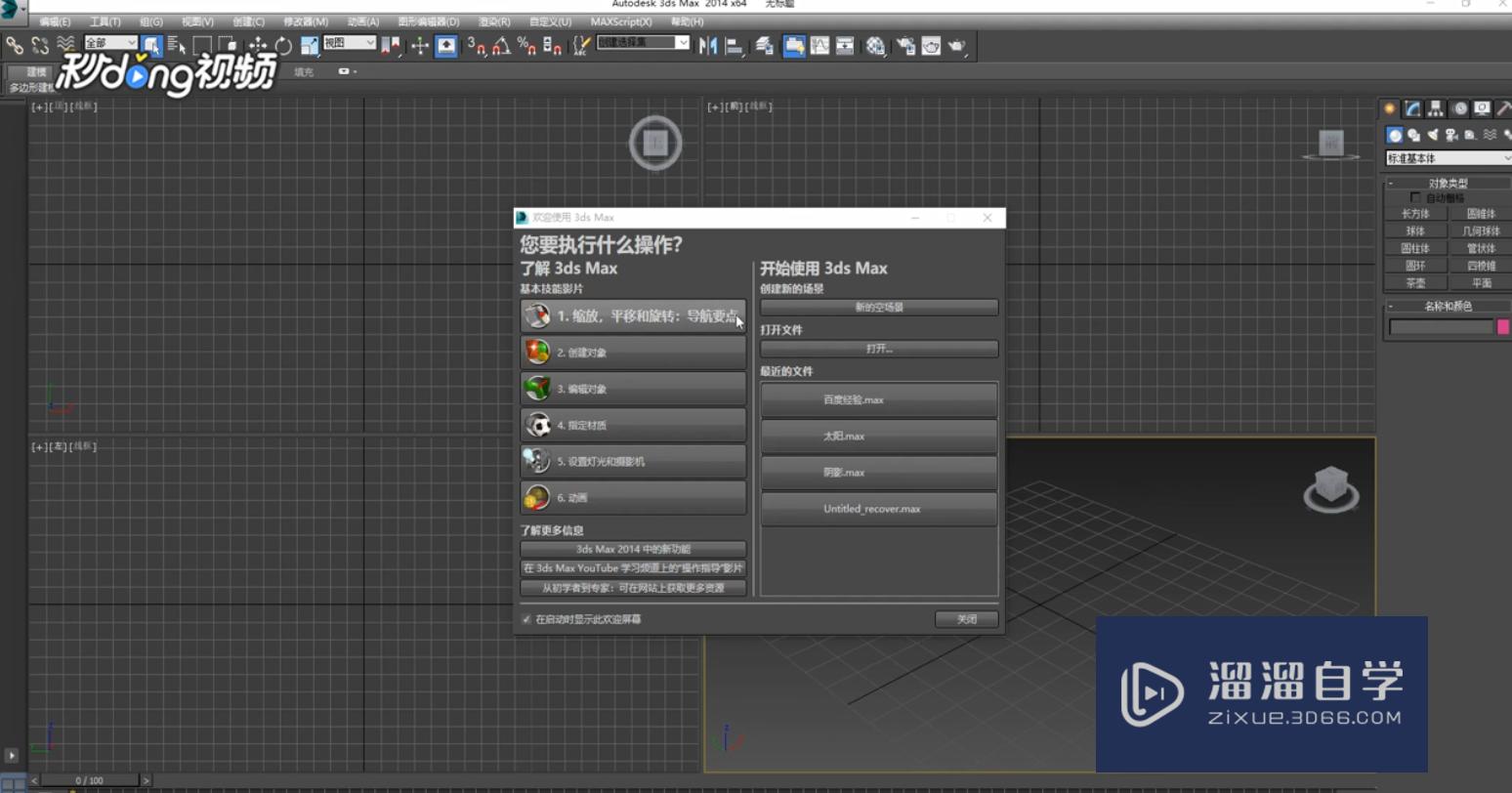Click the 新的空场景 button
Image resolution: width=1512 pixels, height=793 pixels.
point(879,308)
